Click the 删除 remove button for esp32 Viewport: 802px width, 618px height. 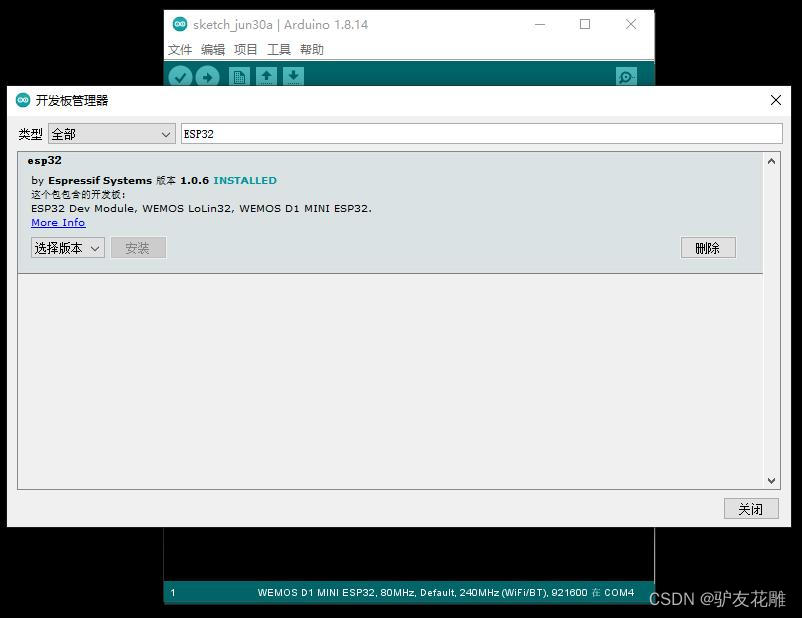pyautogui.click(x=708, y=248)
